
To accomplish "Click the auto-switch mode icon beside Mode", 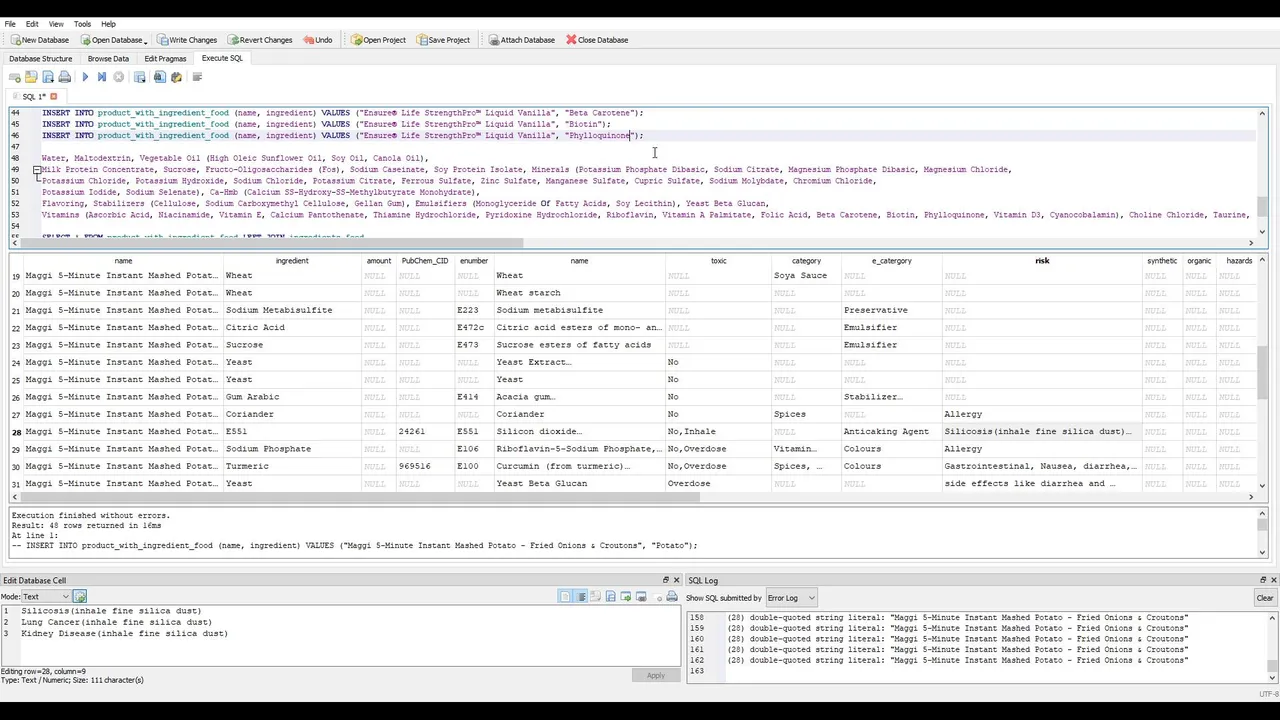I will point(80,597).
